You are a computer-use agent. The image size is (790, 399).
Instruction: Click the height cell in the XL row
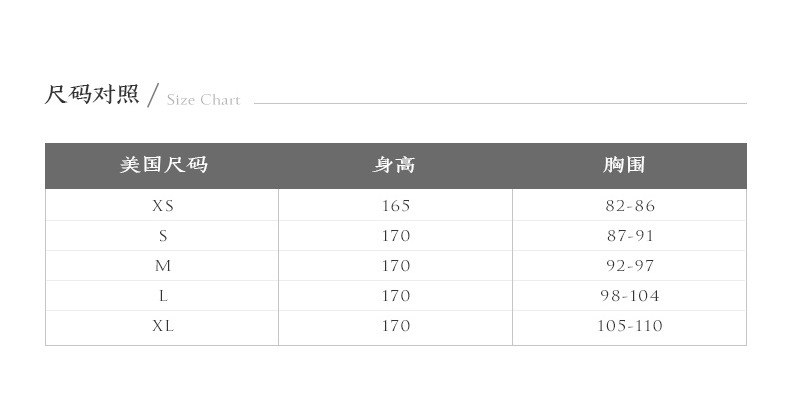click(x=396, y=326)
